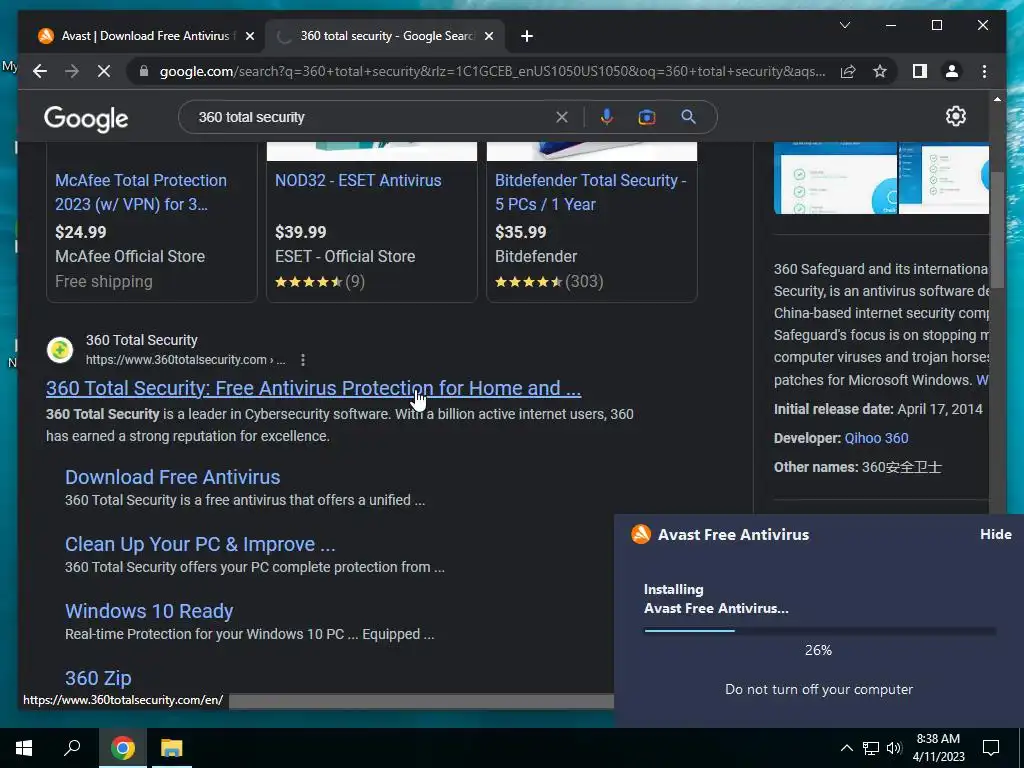Follow the Qihoo 360 developer link

point(876,438)
